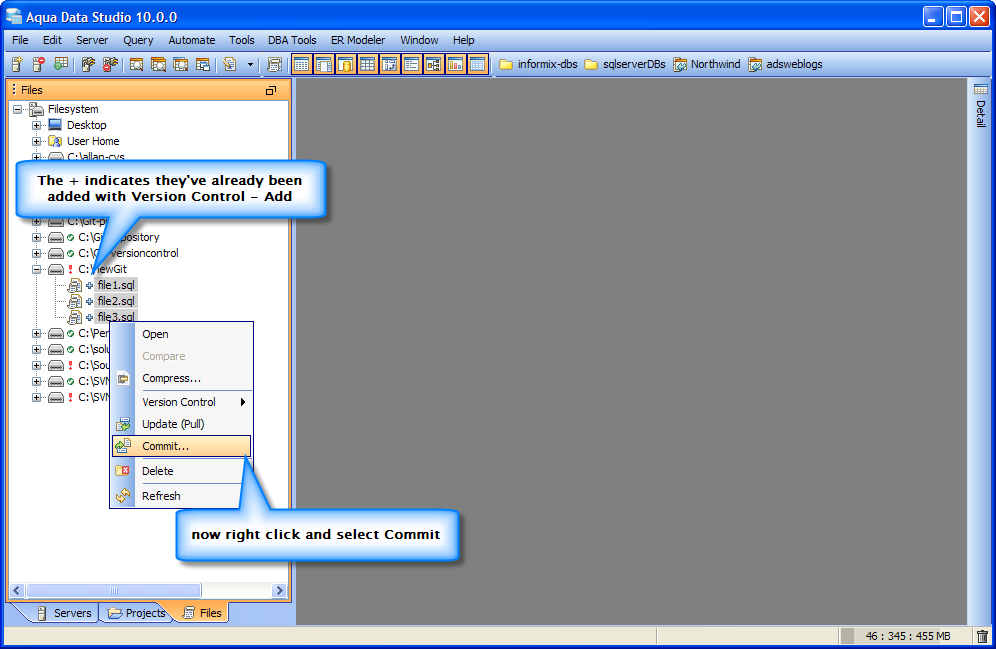The height and width of the screenshot is (649, 996).
Task: Select file1.sql in the tree
Action: tap(116, 285)
